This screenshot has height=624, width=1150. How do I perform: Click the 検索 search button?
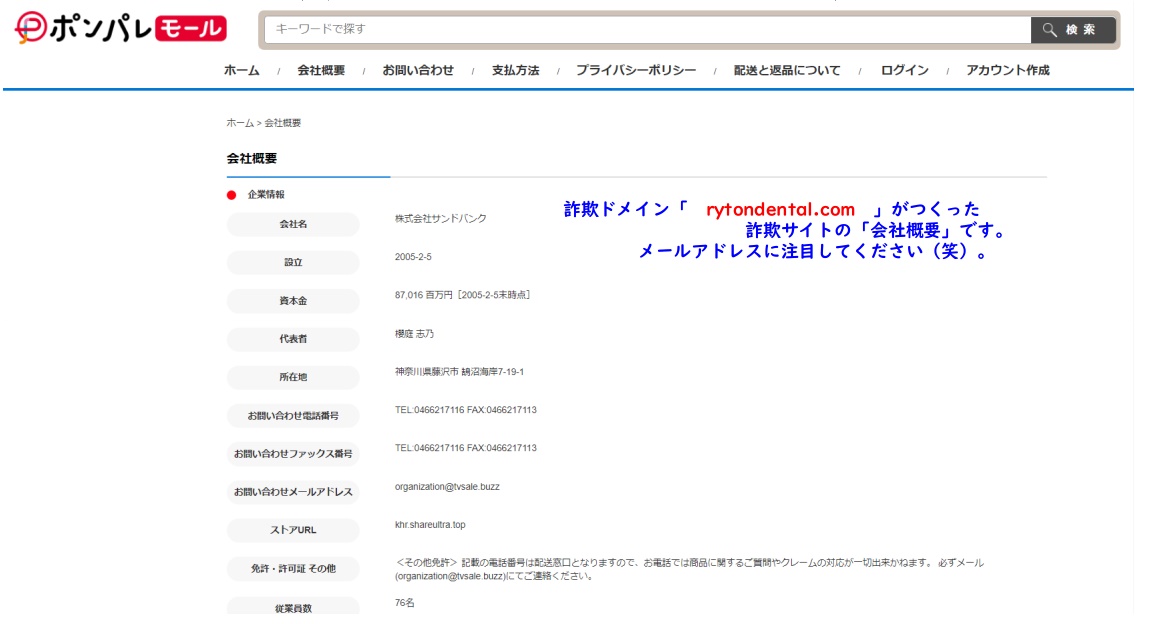click(x=1073, y=30)
